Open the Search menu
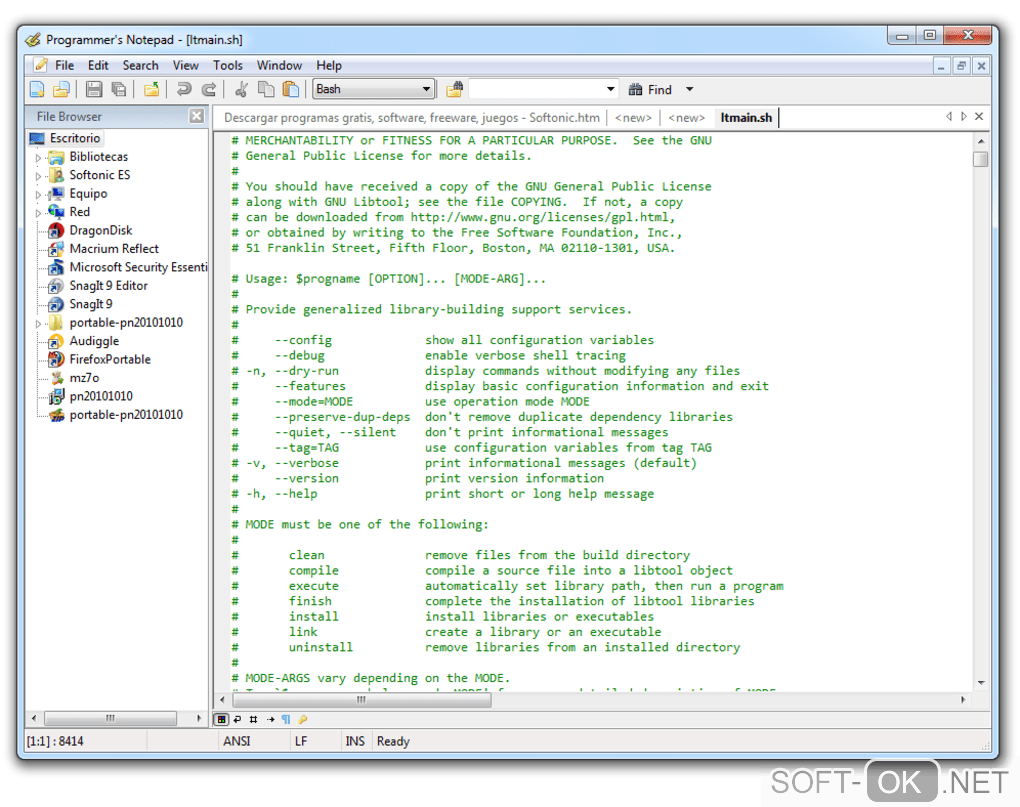Viewport: 1020px width, 807px height. tap(141, 65)
